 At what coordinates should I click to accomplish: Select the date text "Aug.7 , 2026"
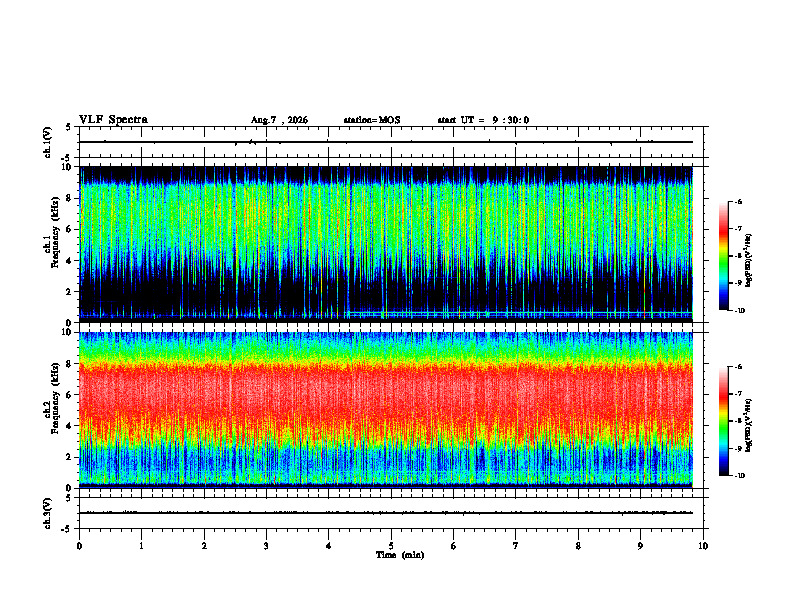point(279,120)
